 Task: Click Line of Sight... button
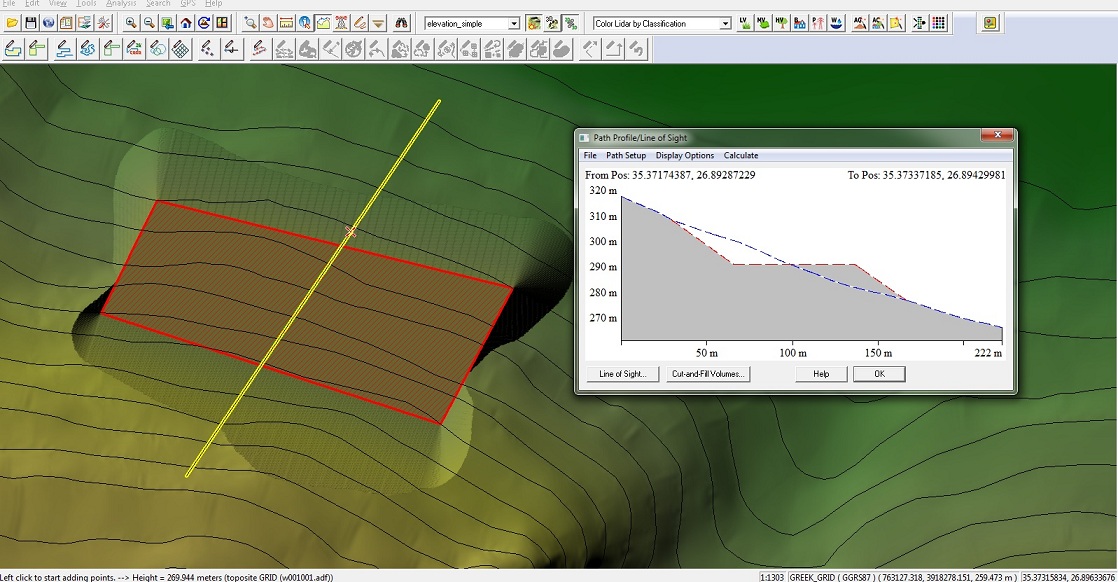point(622,374)
